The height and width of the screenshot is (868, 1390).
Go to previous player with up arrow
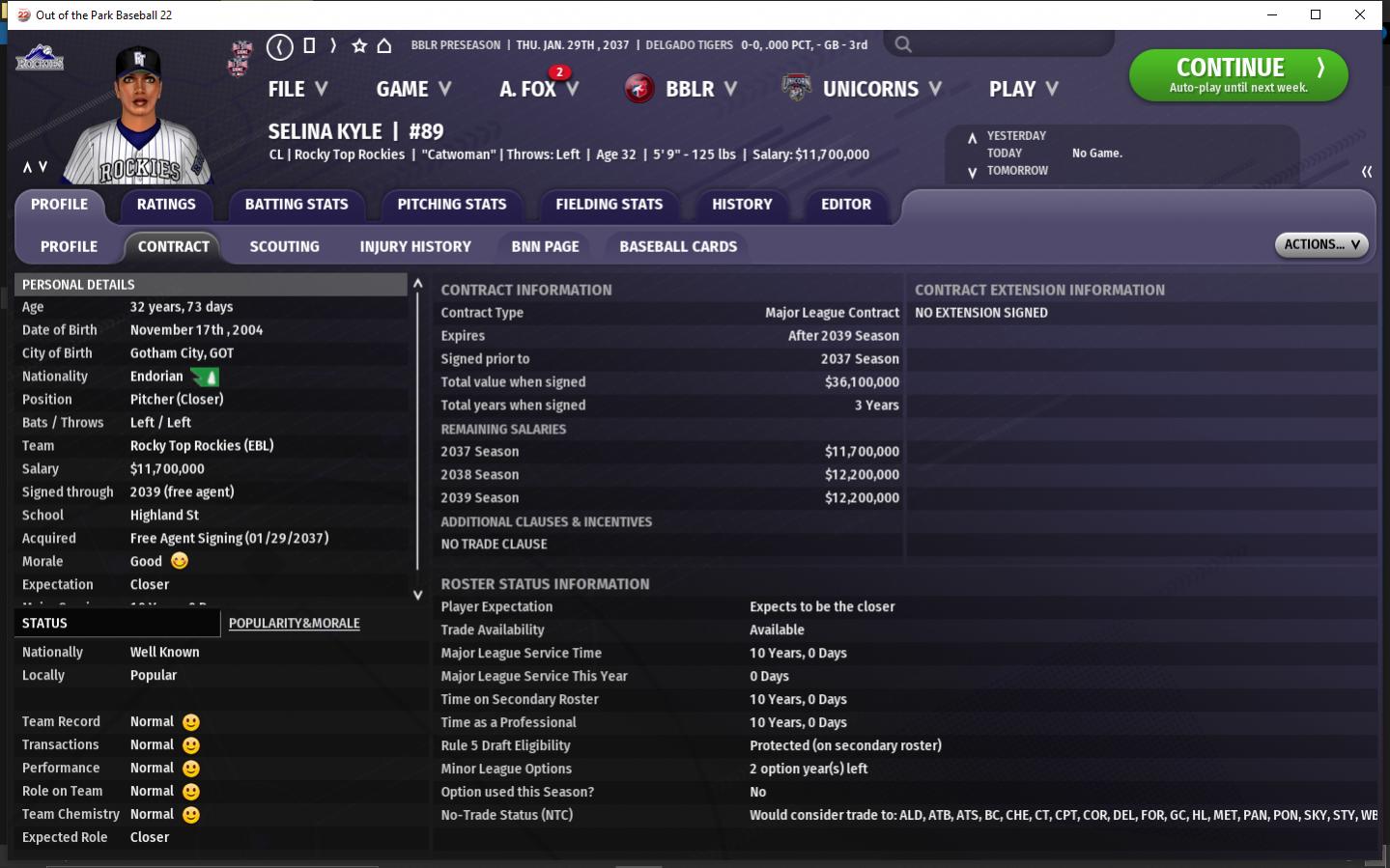click(x=27, y=167)
